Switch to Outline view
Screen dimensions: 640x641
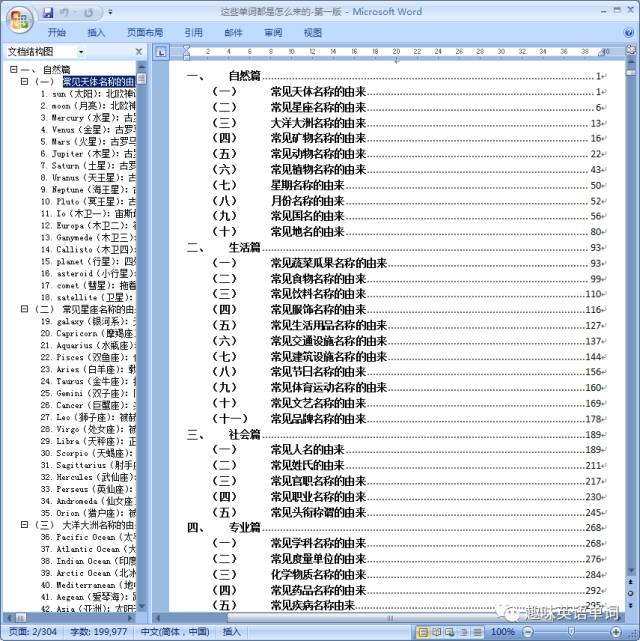pos(463,632)
